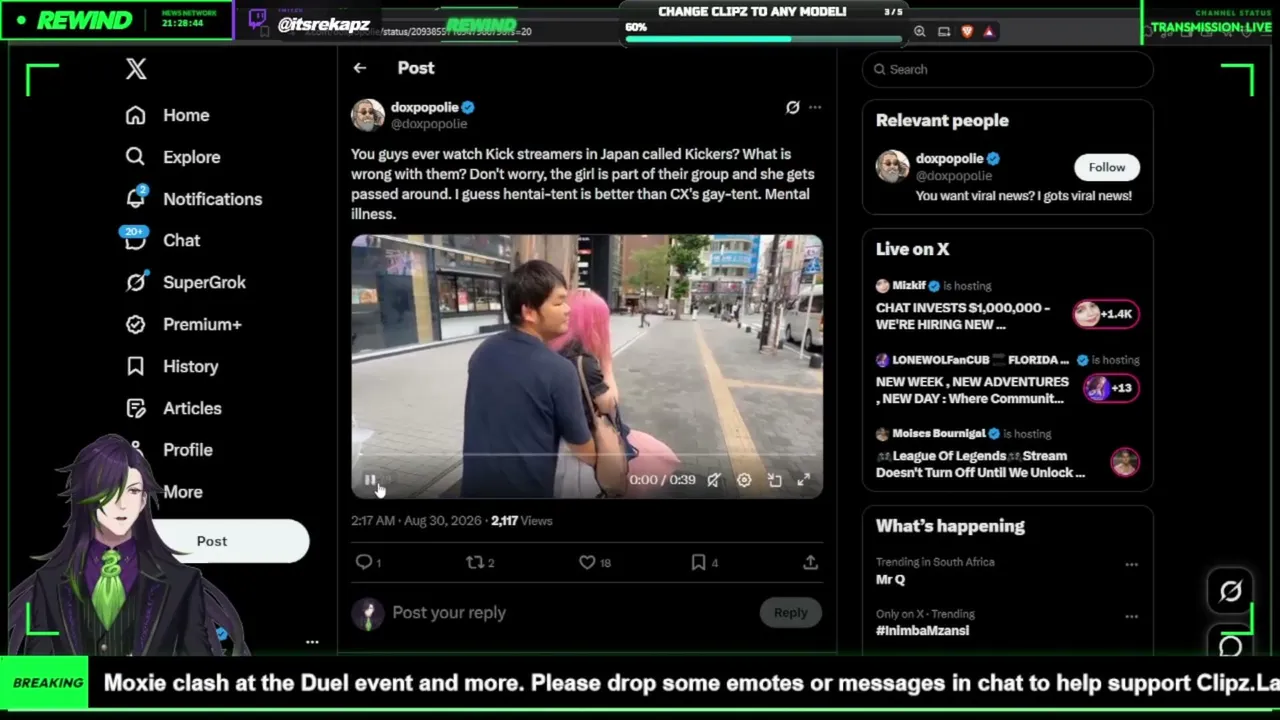Click the Home house icon
The height and width of the screenshot is (720, 1280).
point(136,115)
